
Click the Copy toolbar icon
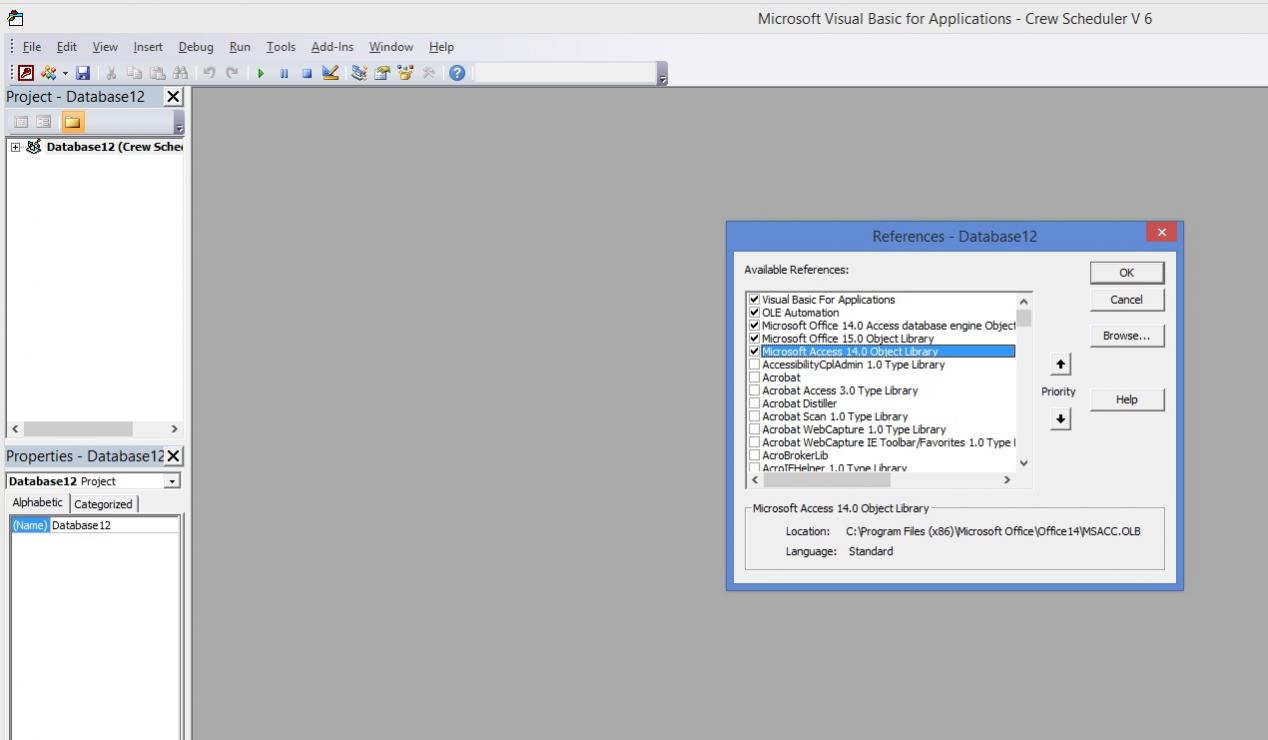(134, 73)
